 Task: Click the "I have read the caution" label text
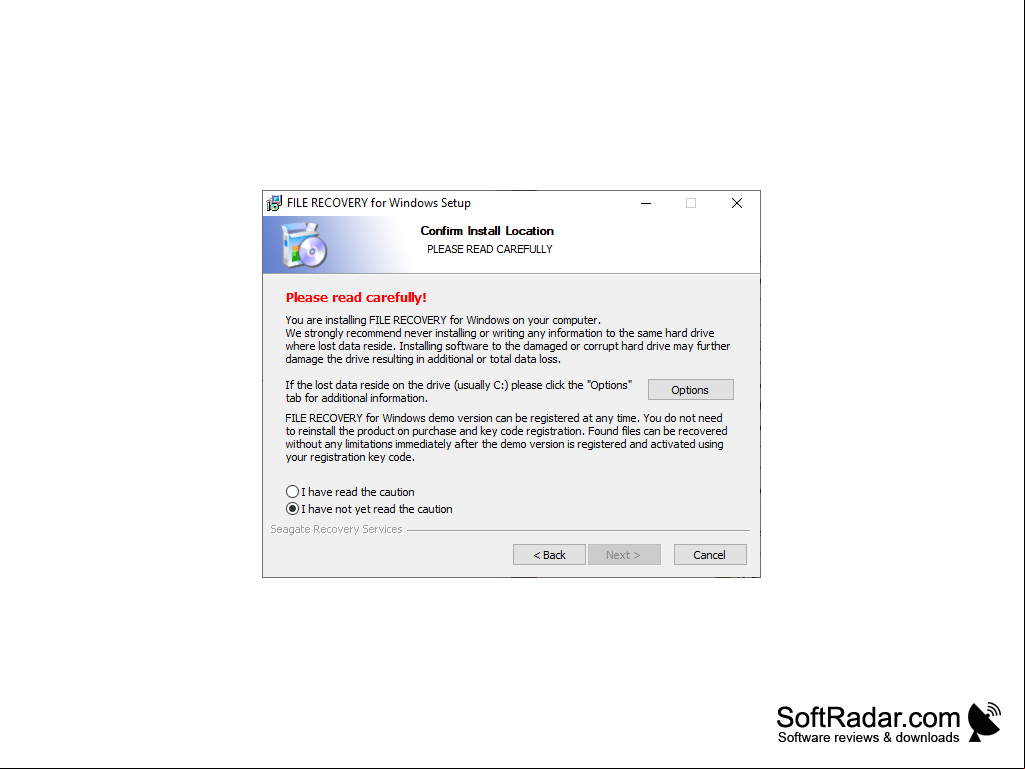pyautogui.click(x=358, y=492)
